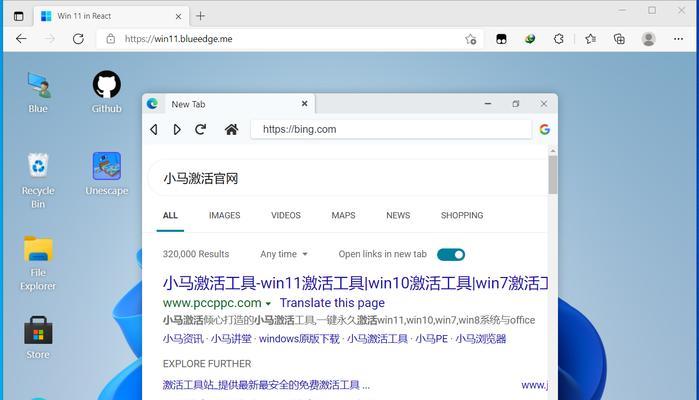Switch to the VIDEOS search tab
The height and width of the screenshot is (400, 699).
pos(286,215)
